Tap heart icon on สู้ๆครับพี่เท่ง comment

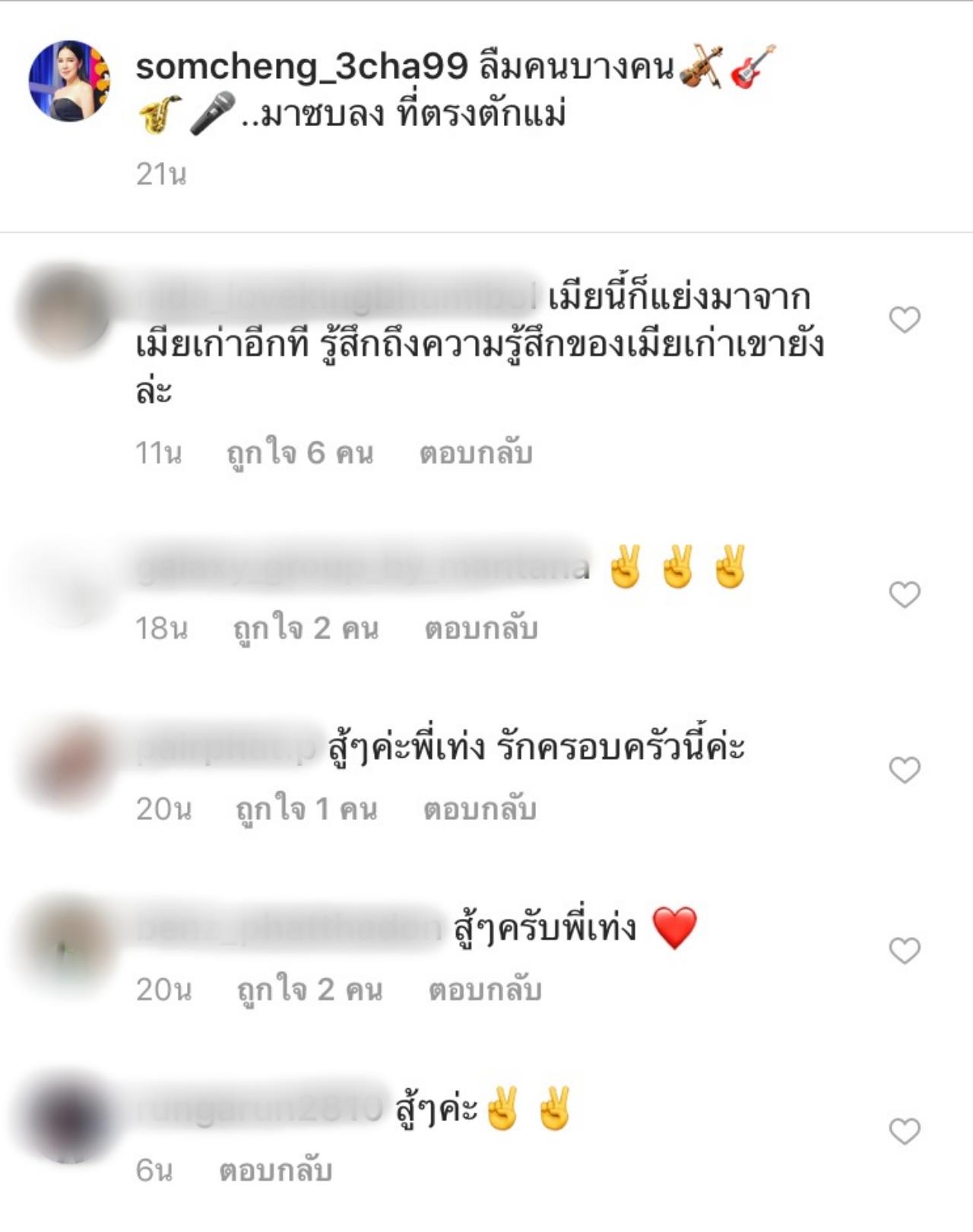905,950
